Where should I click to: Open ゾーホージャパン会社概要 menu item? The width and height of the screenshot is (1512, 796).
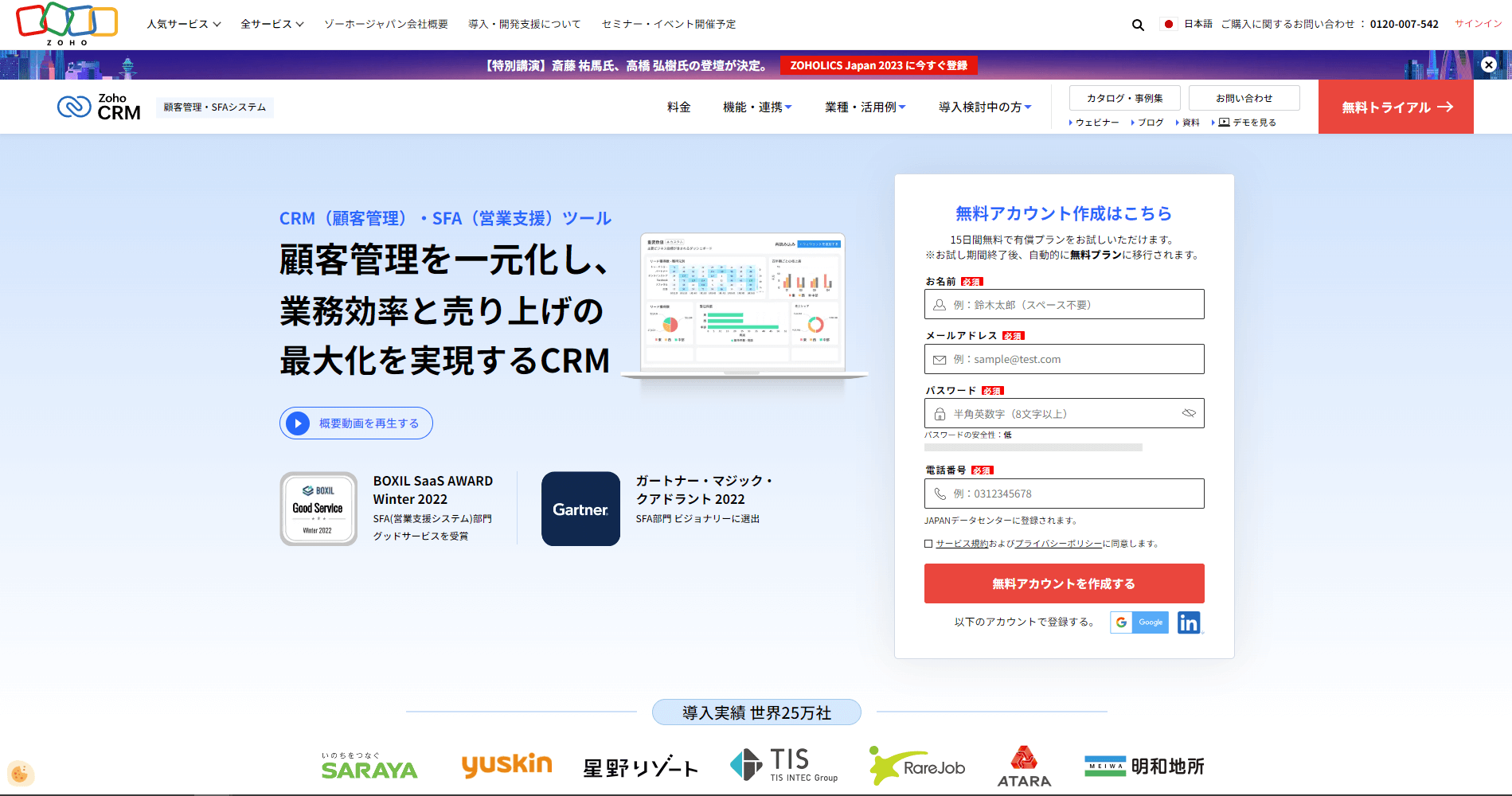386,24
